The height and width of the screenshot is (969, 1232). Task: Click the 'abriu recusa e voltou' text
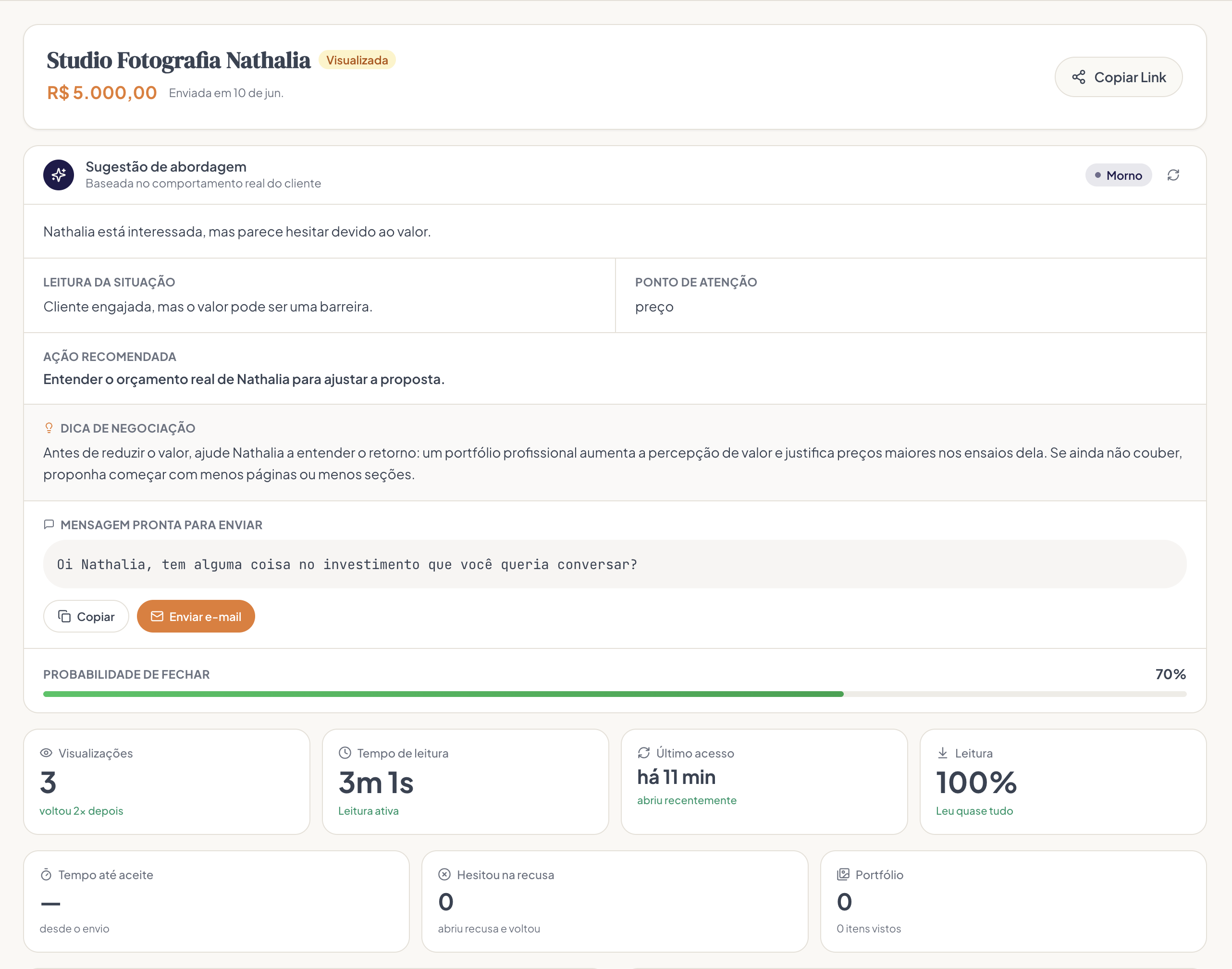coord(489,929)
